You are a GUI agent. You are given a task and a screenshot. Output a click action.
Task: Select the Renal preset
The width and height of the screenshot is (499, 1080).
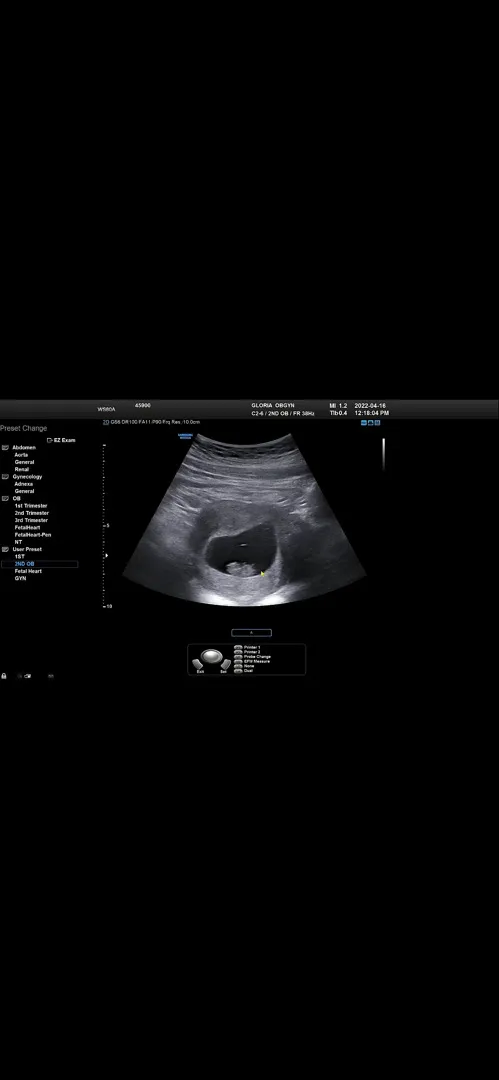point(22,469)
